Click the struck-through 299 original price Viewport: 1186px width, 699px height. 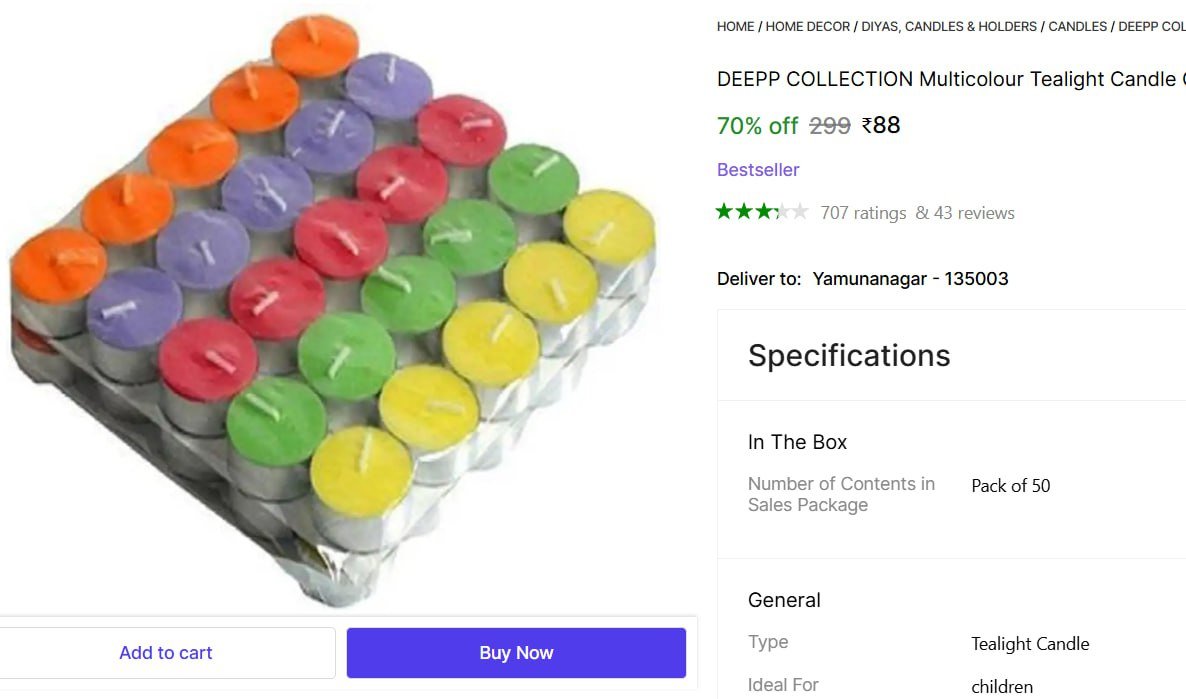tap(829, 126)
